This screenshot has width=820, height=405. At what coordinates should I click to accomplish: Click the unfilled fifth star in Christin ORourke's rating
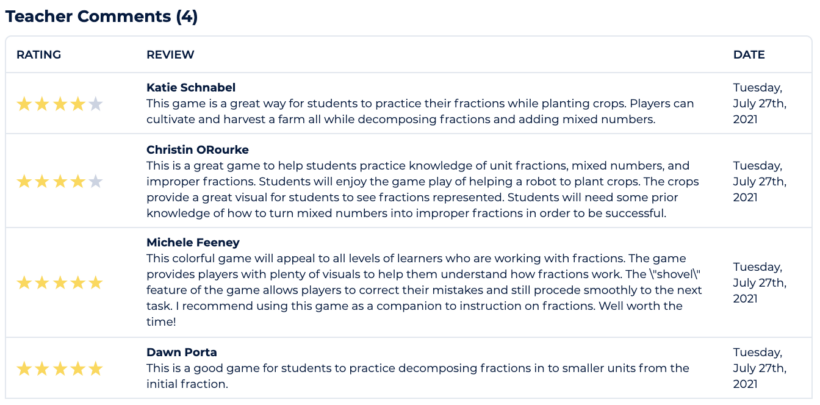95,182
